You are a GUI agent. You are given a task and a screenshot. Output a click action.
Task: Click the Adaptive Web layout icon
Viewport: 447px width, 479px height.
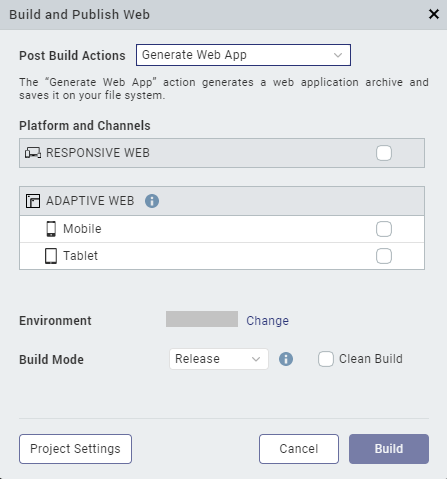(x=33, y=201)
